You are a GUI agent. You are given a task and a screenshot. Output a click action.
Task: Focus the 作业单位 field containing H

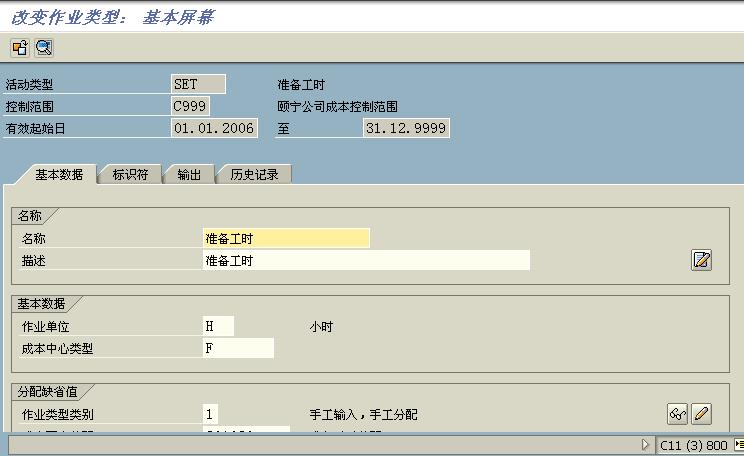click(218, 326)
